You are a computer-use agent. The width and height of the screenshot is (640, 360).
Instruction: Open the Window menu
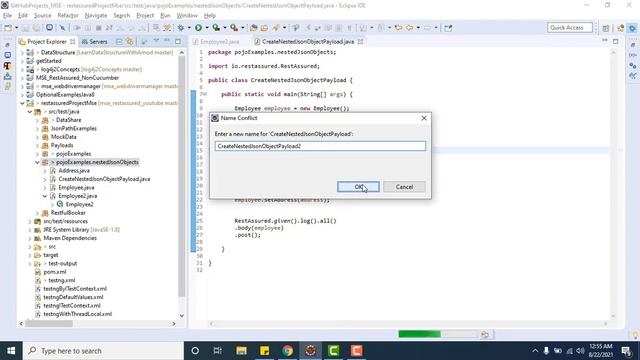(x=187, y=16)
